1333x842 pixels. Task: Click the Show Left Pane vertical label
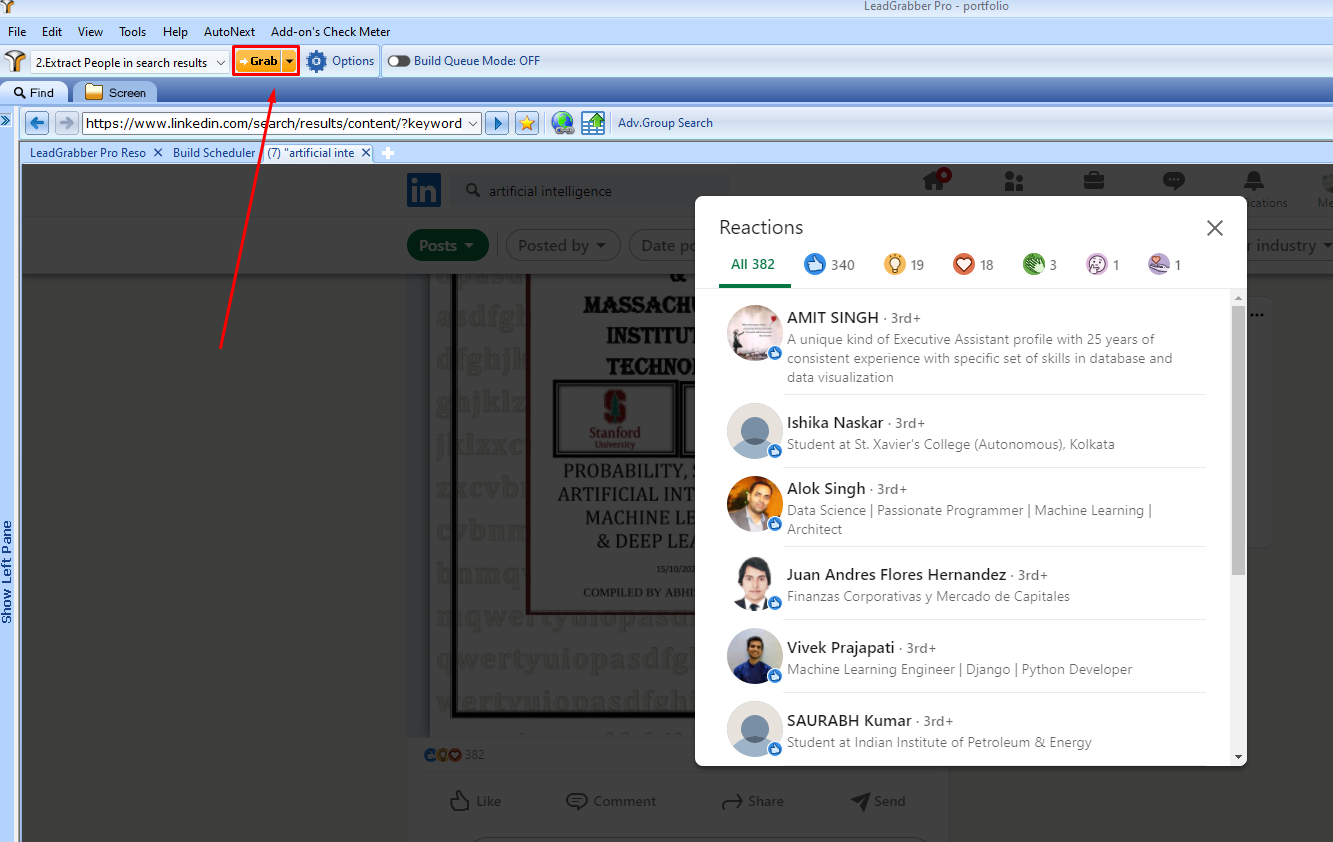[7, 572]
